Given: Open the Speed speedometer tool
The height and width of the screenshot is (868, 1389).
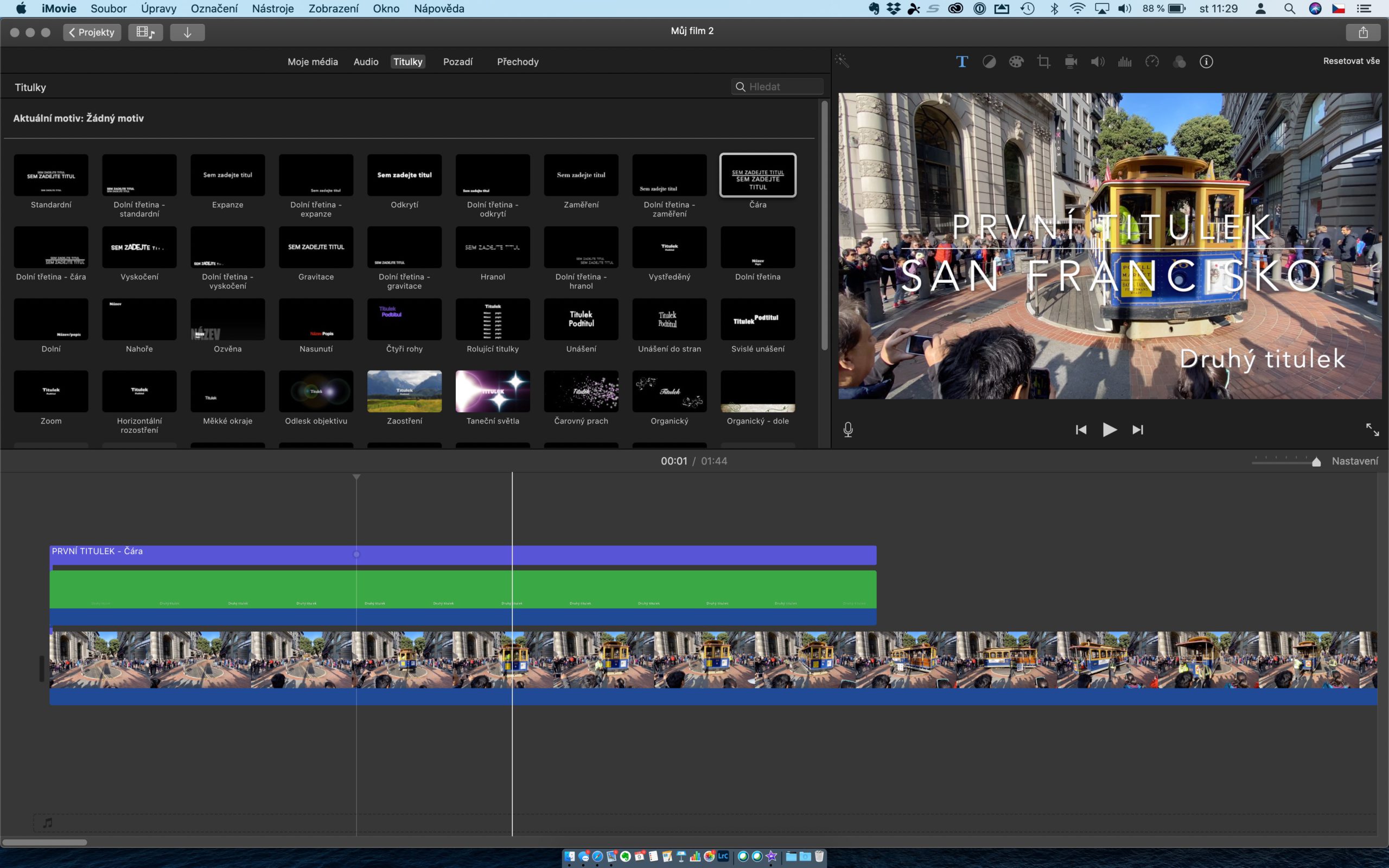Looking at the screenshot, I should pos(1152,61).
